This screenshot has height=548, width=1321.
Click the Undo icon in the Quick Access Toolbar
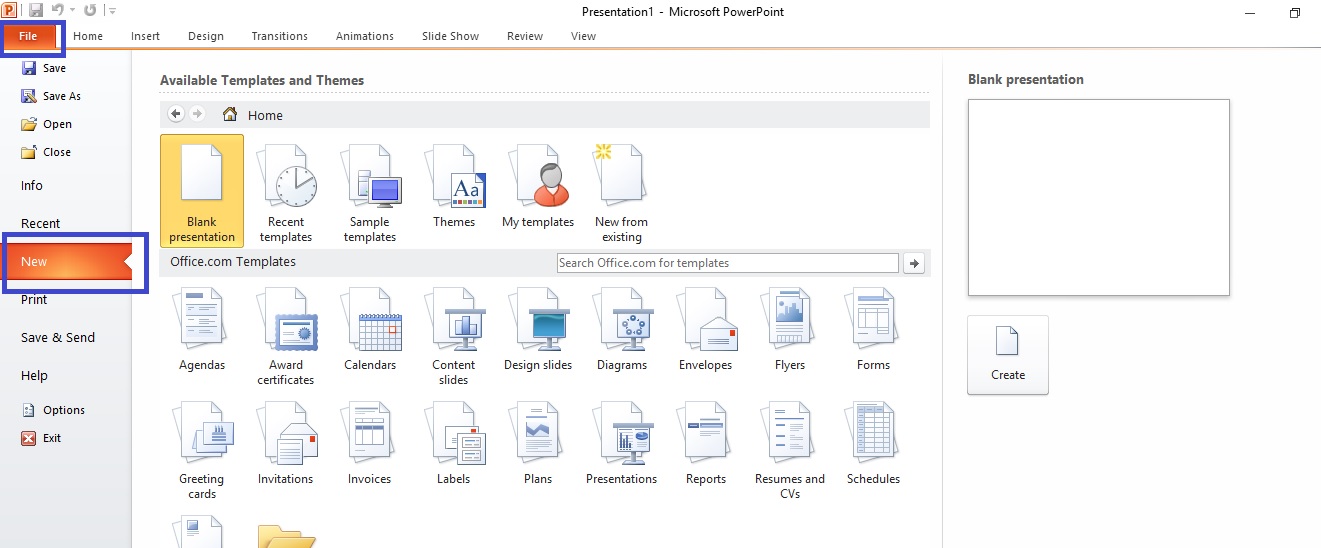tap(57, 11)
